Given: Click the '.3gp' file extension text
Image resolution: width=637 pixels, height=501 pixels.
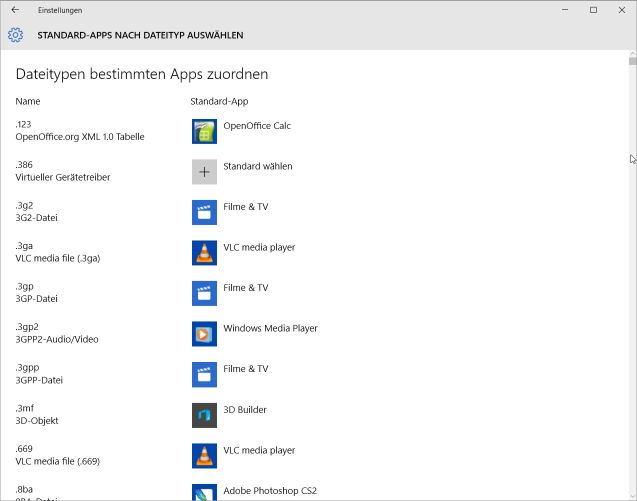Looking at the screenshot, I should point(24,286).
